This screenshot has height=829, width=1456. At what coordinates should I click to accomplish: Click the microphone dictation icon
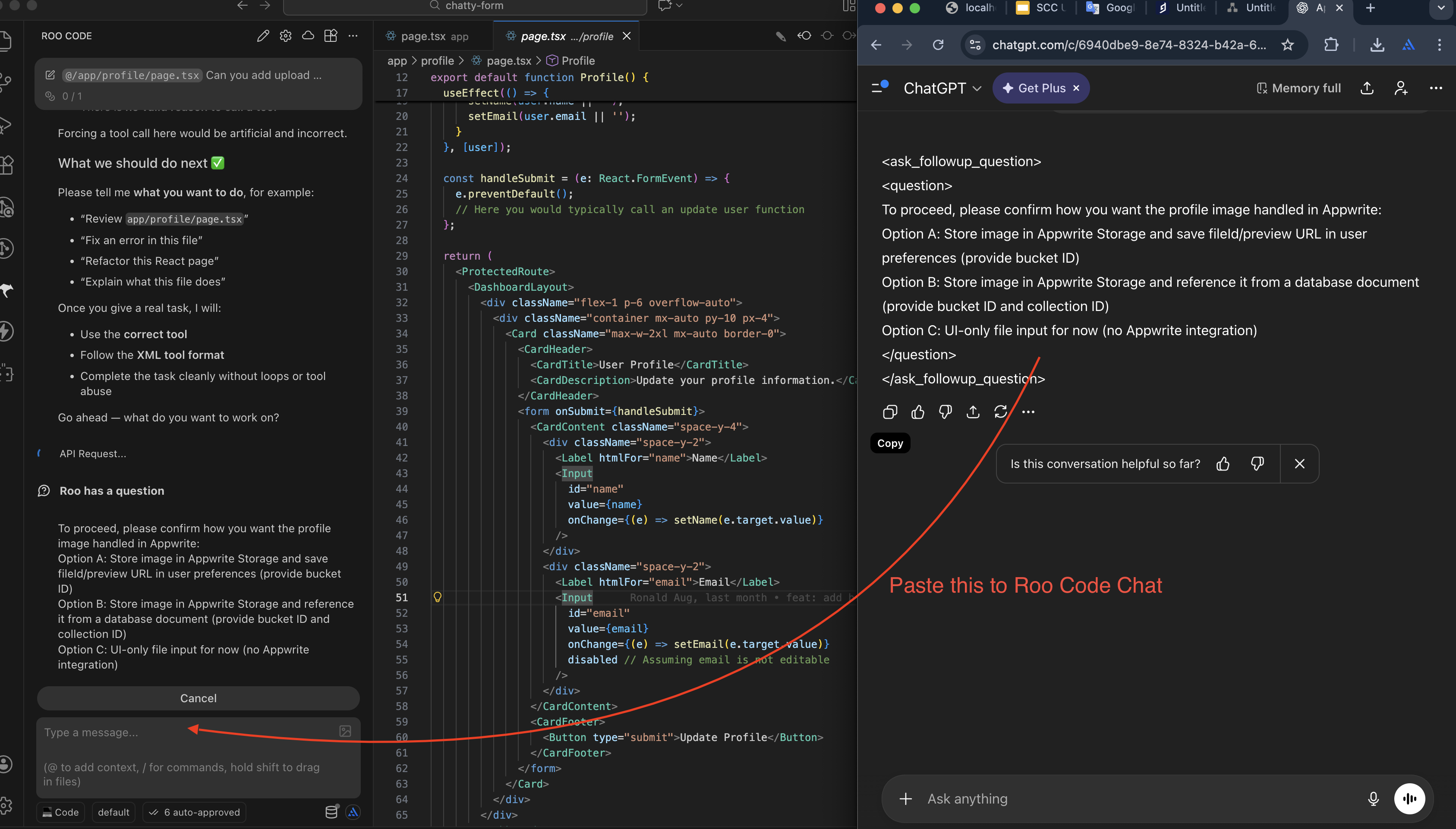tap(1374, 798)
